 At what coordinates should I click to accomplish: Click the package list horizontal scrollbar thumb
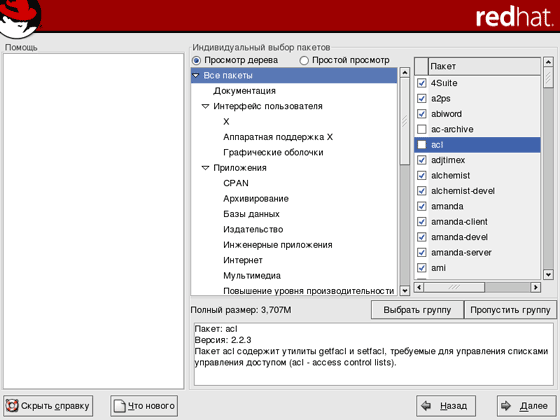(x=454, y=287)
